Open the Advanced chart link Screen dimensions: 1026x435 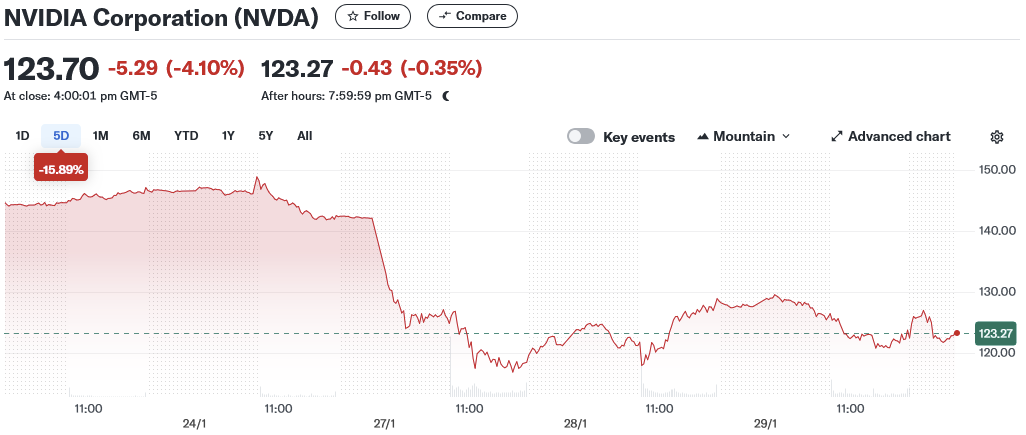[899, 137]
